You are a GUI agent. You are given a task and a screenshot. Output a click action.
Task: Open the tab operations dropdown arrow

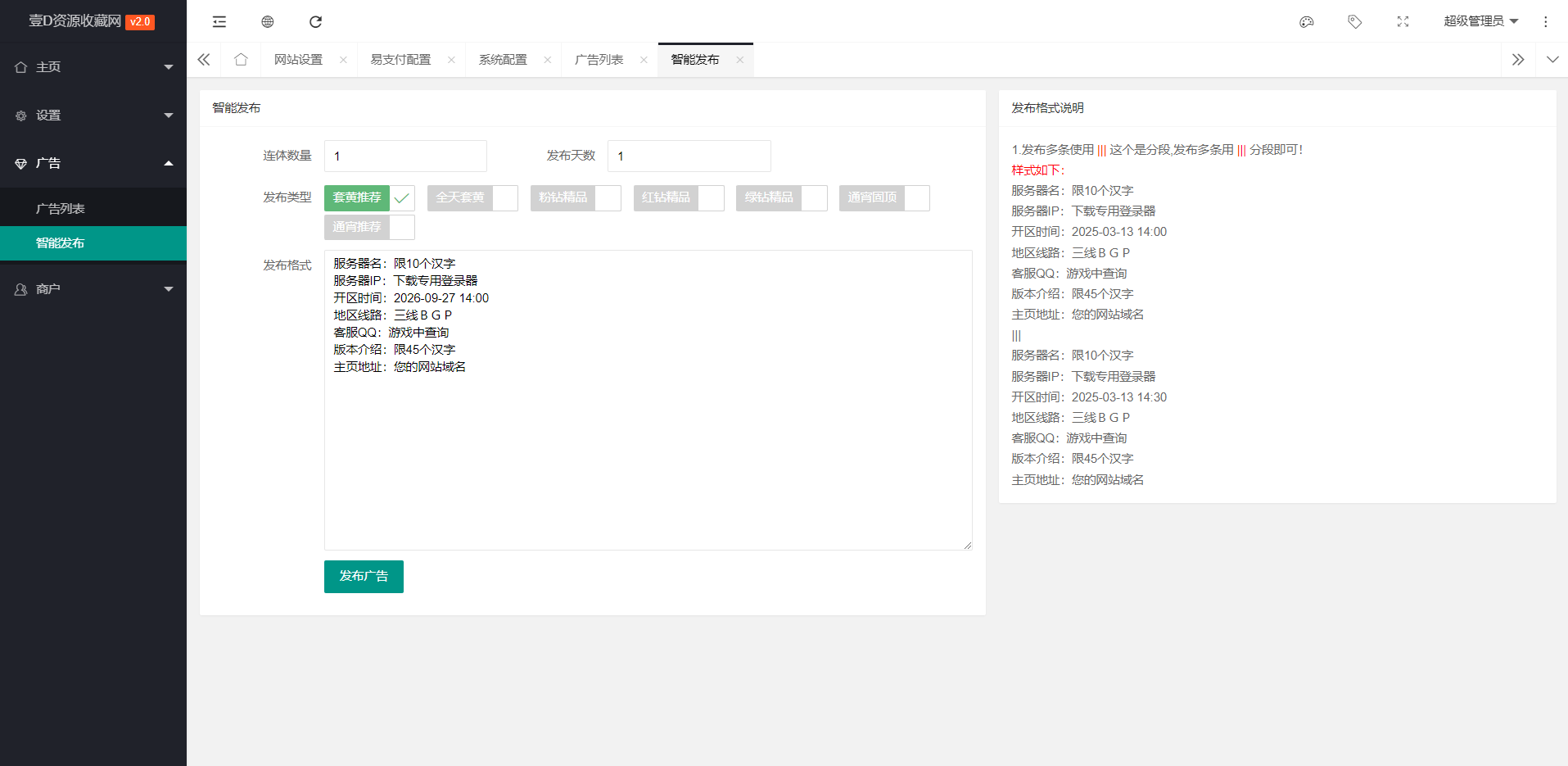click(1552, 60)
